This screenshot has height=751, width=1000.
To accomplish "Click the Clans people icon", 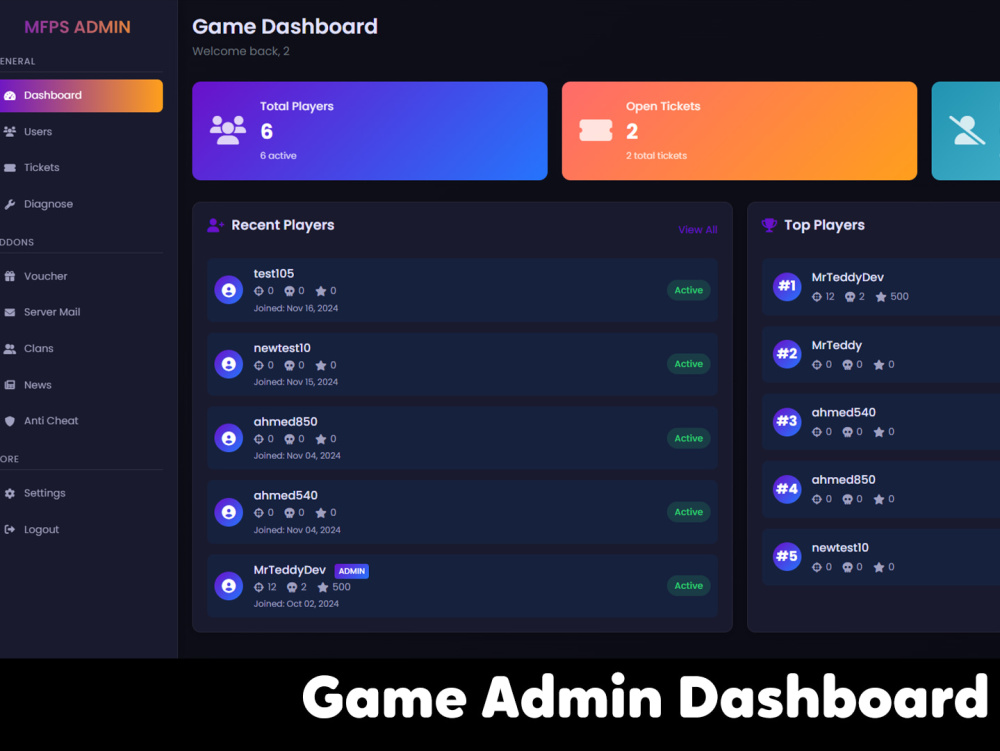I will point(10,349).
